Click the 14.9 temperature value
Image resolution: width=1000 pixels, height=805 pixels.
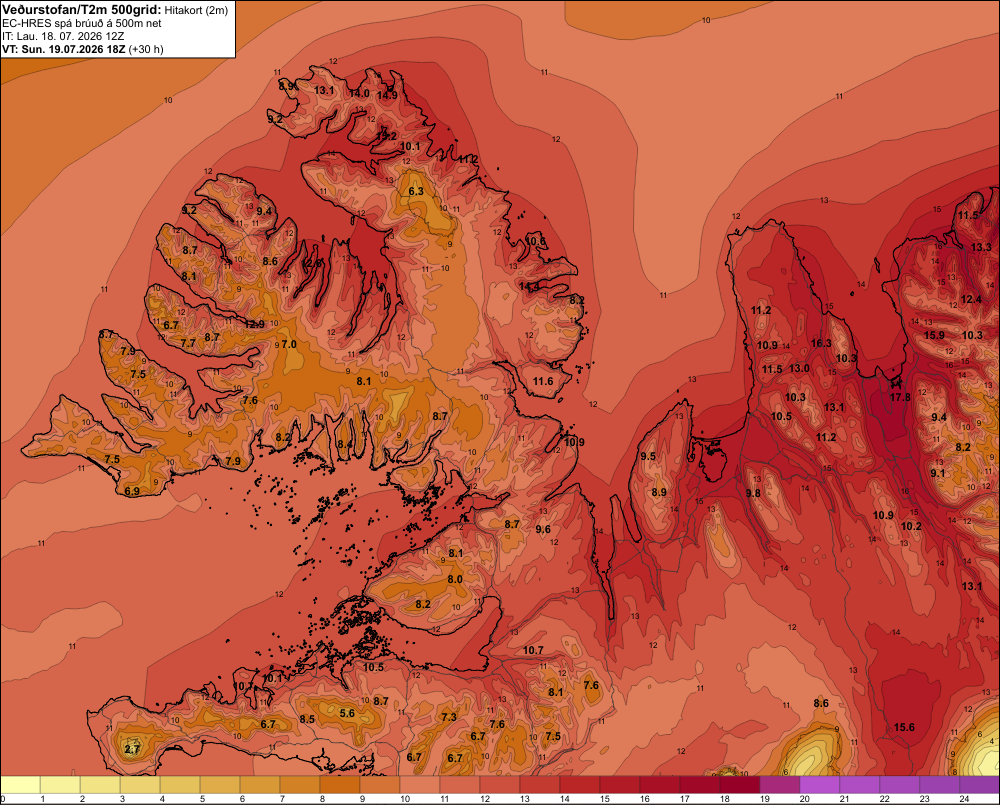pos(387,95)
